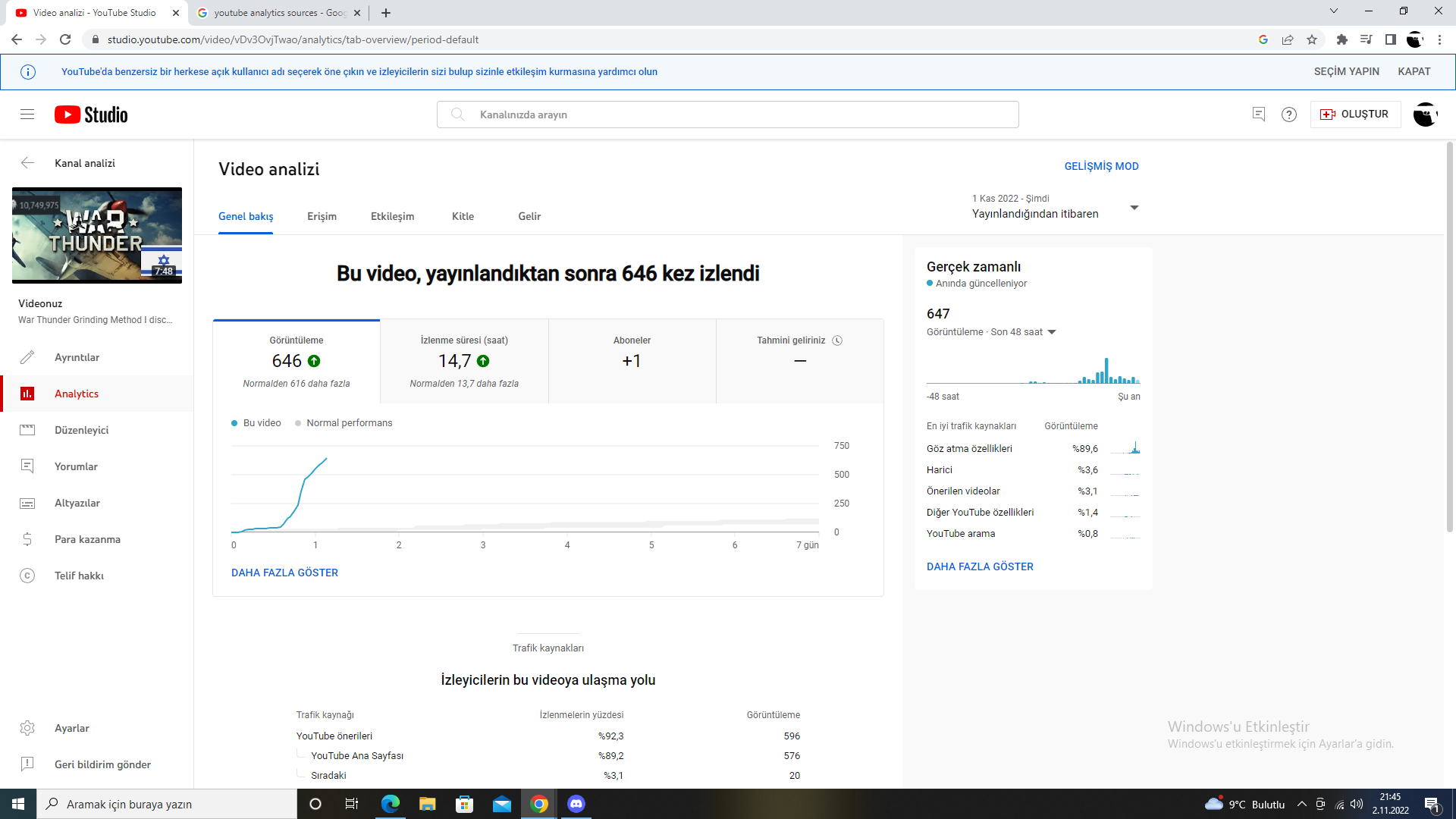Open the browser extensions puzzle icon
This screenshot has height=819, width=1456.
(1342, 39)
